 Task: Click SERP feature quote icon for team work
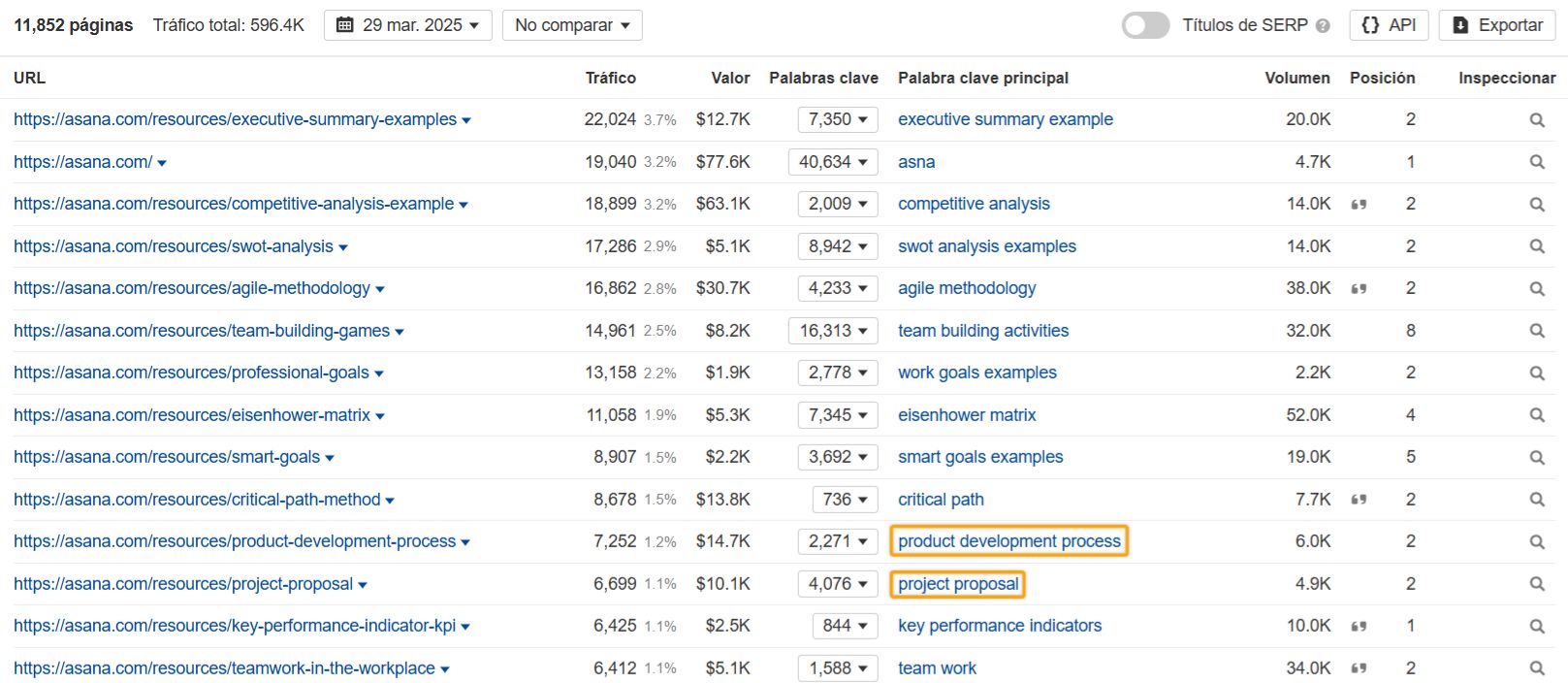(x=1359, y=668)
